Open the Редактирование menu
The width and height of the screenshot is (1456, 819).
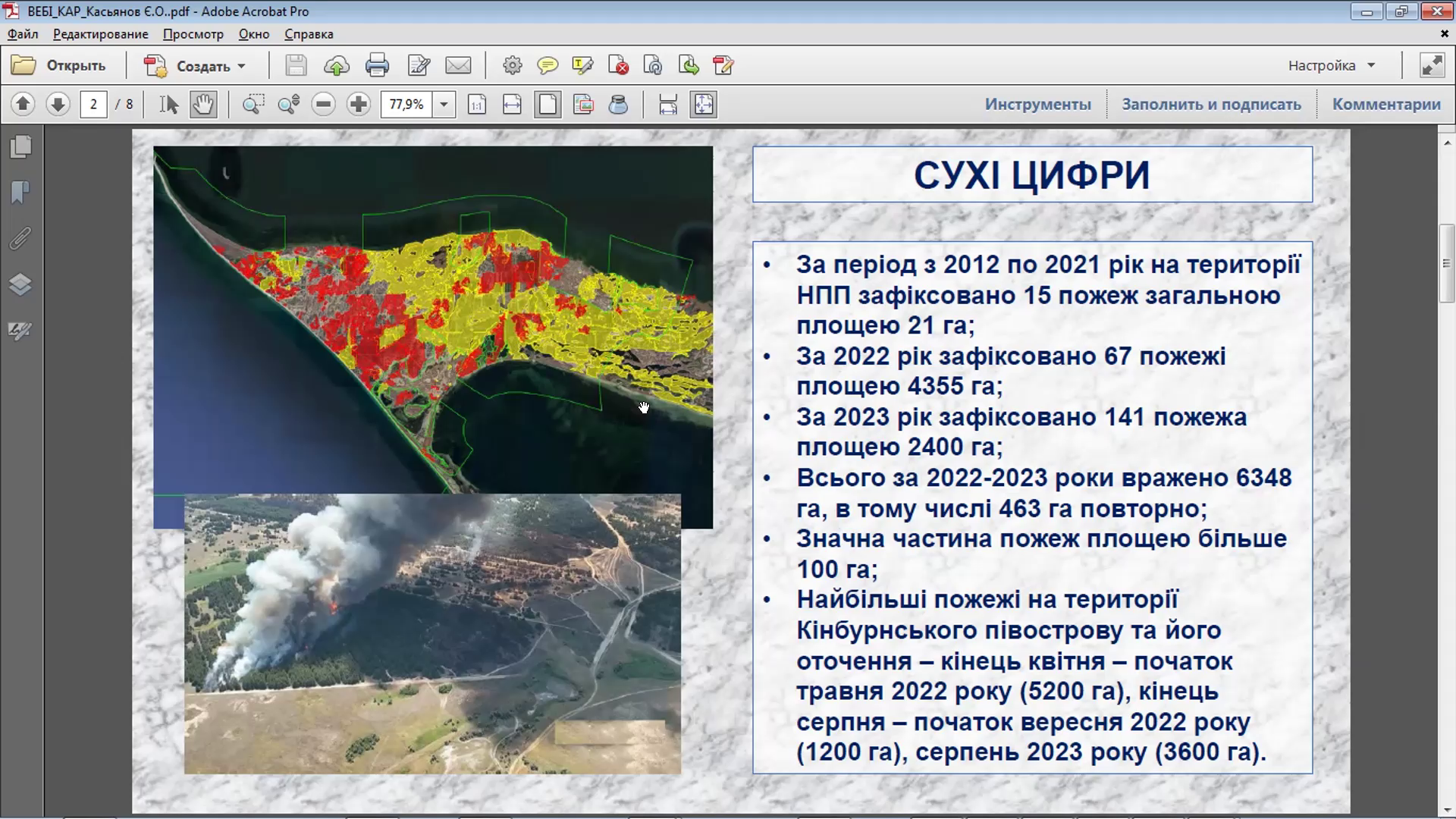pos(100,34)
